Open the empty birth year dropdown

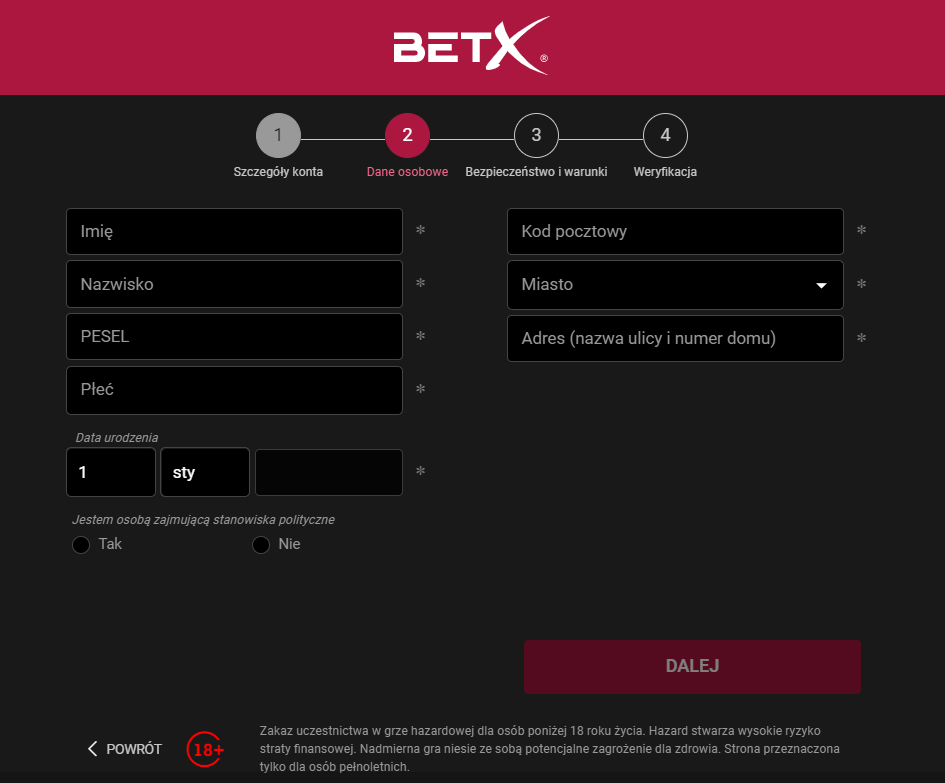[x=329, y=472]
